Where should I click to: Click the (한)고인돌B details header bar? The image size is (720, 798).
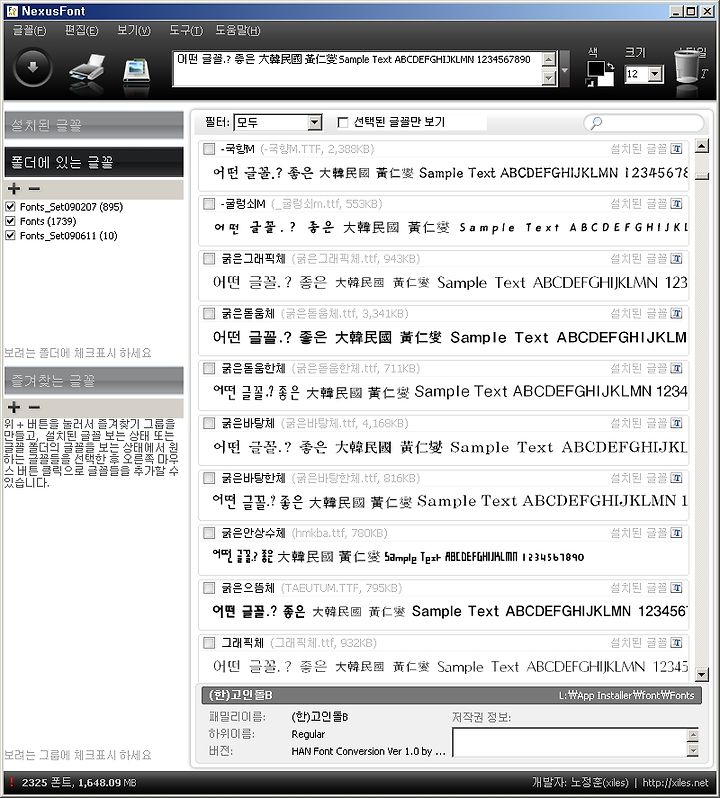(451, 695)
